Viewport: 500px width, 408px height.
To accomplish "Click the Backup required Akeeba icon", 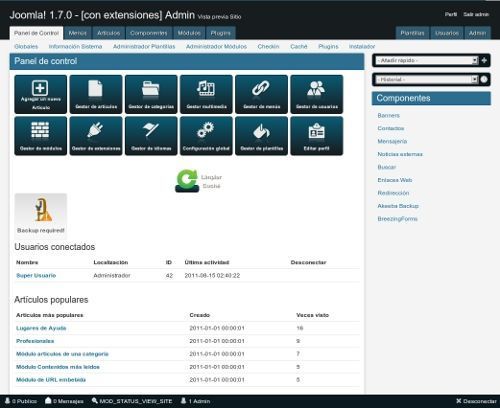I will (41, 215).
